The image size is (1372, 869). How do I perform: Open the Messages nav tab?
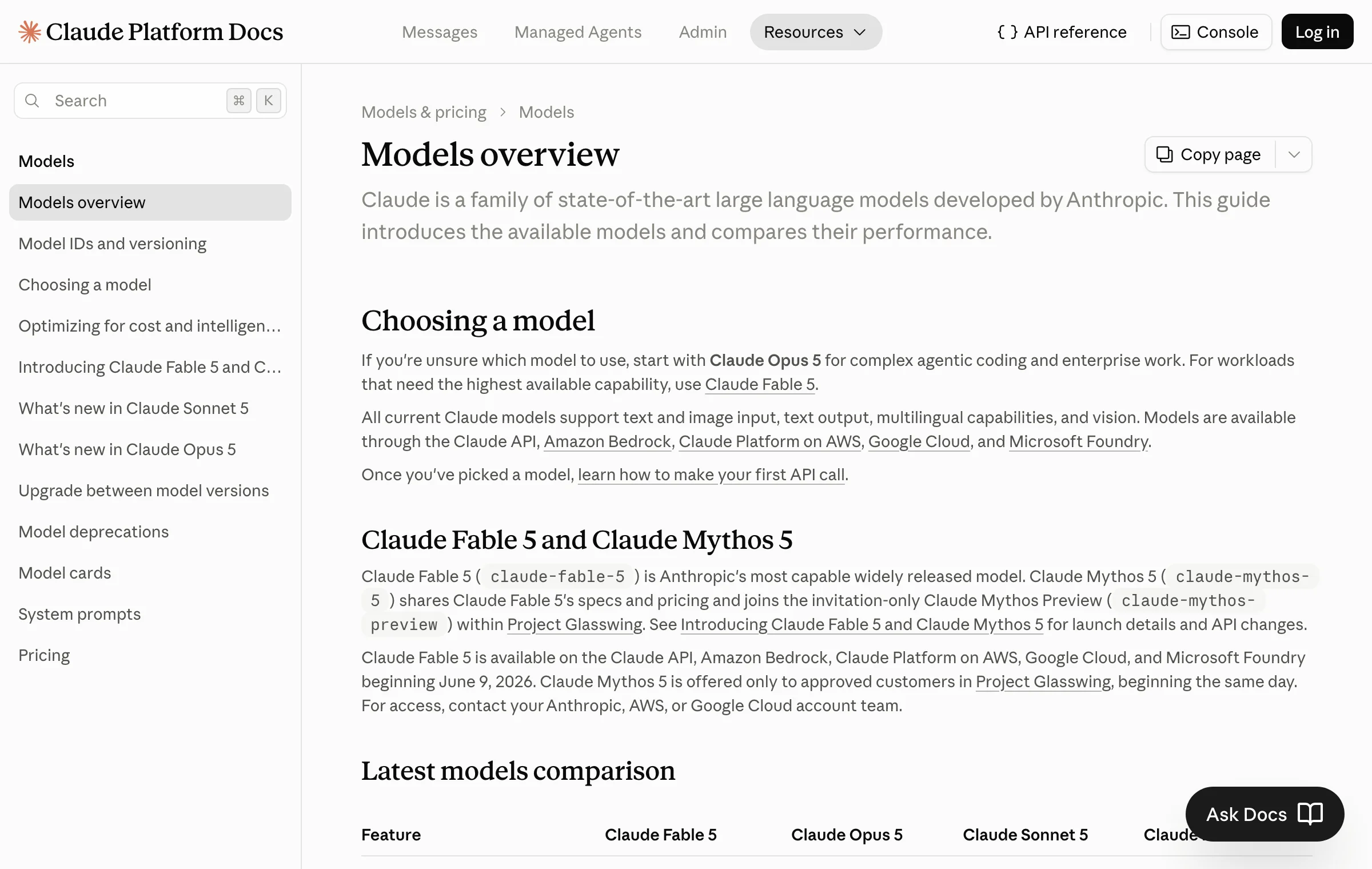(x=440, y=32)
